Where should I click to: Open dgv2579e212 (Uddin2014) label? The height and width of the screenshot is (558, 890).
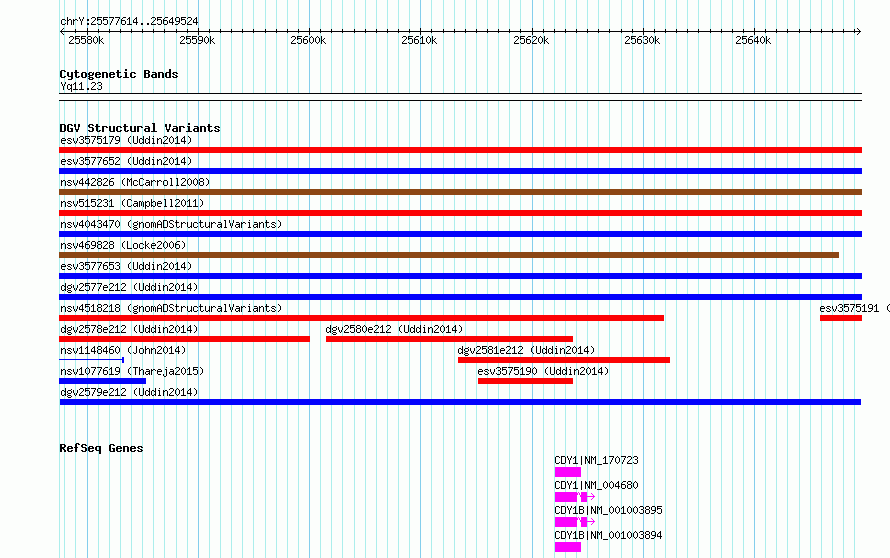(129, 392)
